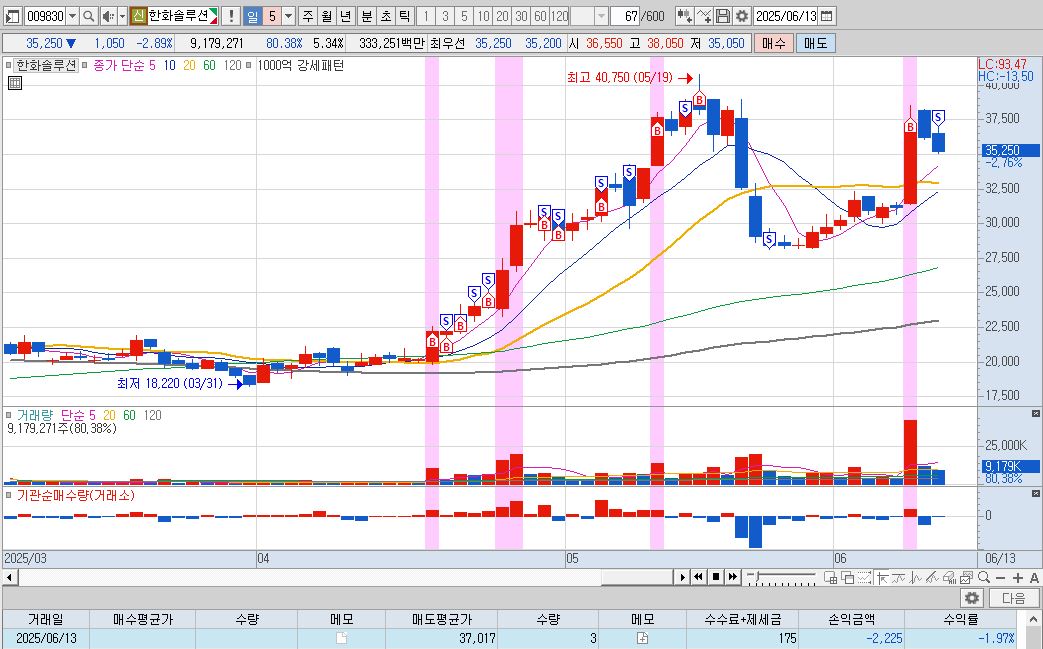The image size is (1043, 649).
Task: Open empty memo icon in buy 메모 column
Action: pyautogui.click(x=341, y=638)
